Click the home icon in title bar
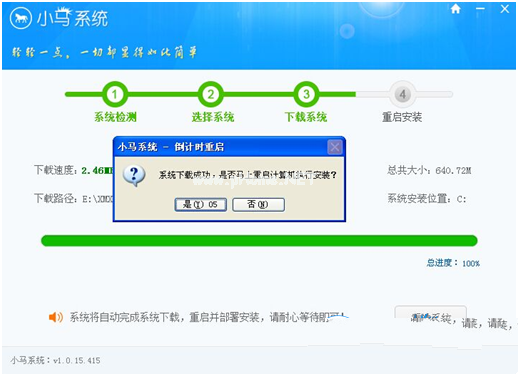The image size is (518, 376). 455,9
